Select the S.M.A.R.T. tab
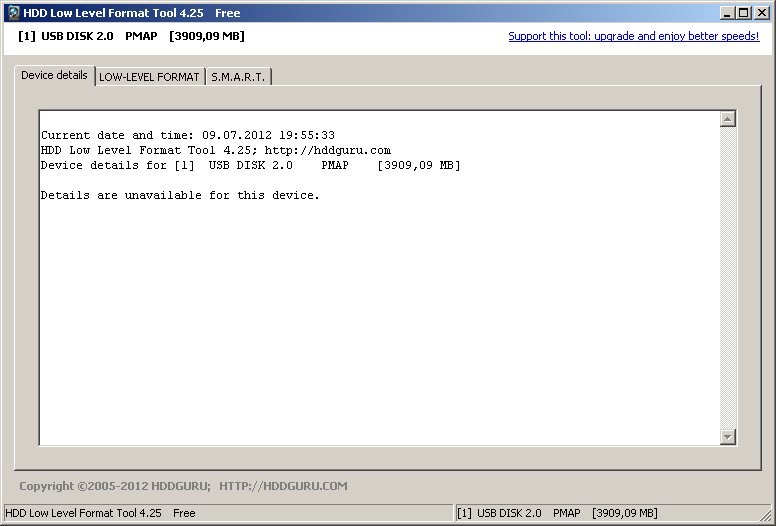The width and height of the screenshot is (776, 526). (238, 77)
